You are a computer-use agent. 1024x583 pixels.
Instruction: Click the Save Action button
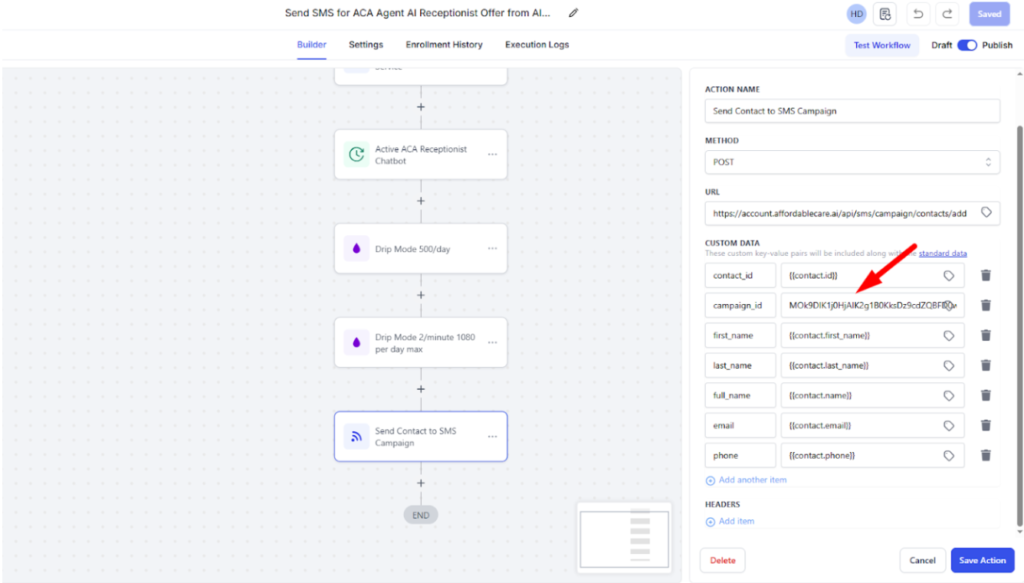tap(982, 560)
